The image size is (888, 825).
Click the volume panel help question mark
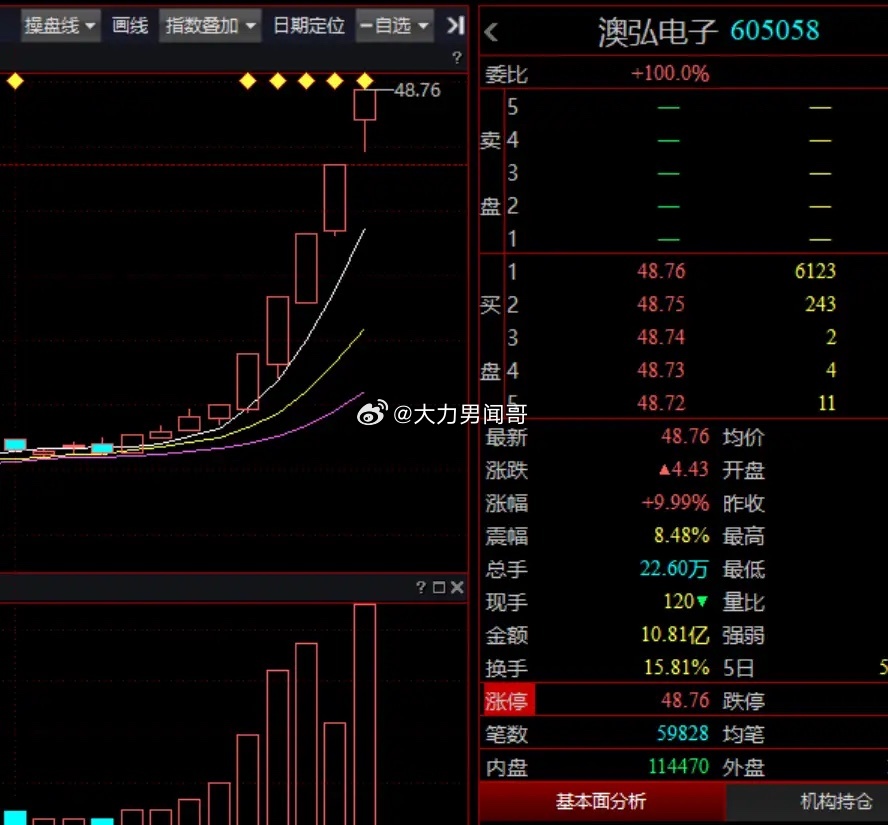(x=421, y=587)
